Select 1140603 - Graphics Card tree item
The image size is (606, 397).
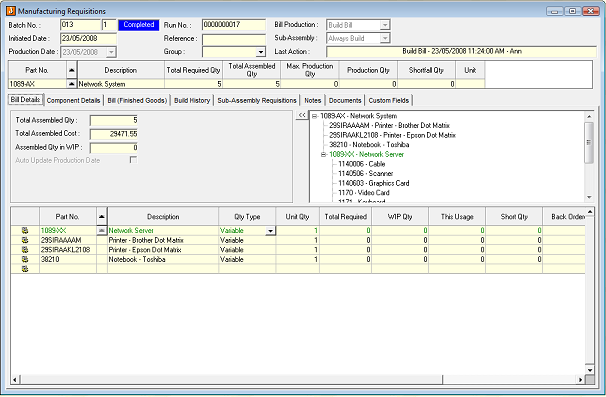[x=374, y=183]
